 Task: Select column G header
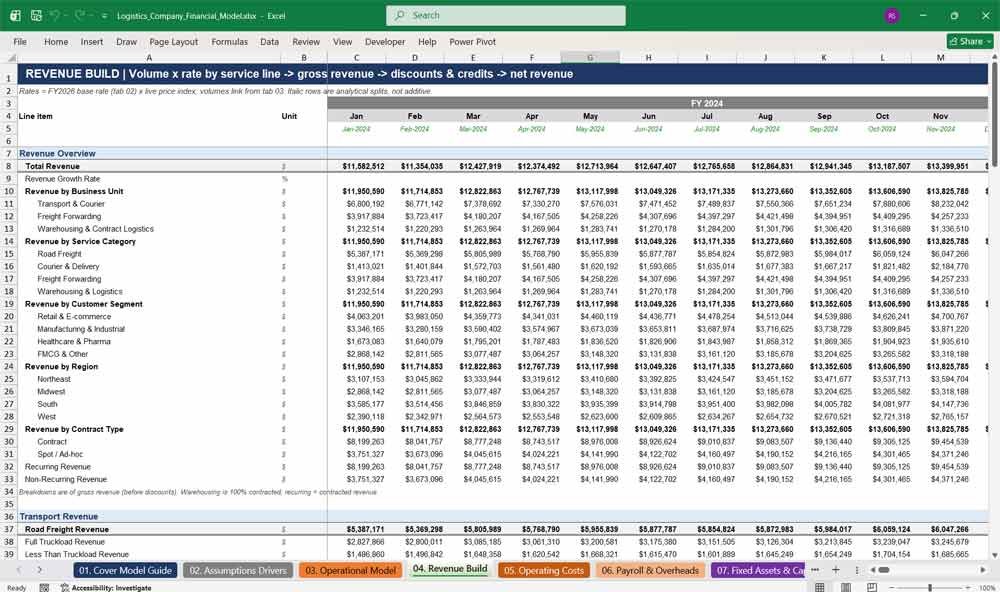coord(590,57)
